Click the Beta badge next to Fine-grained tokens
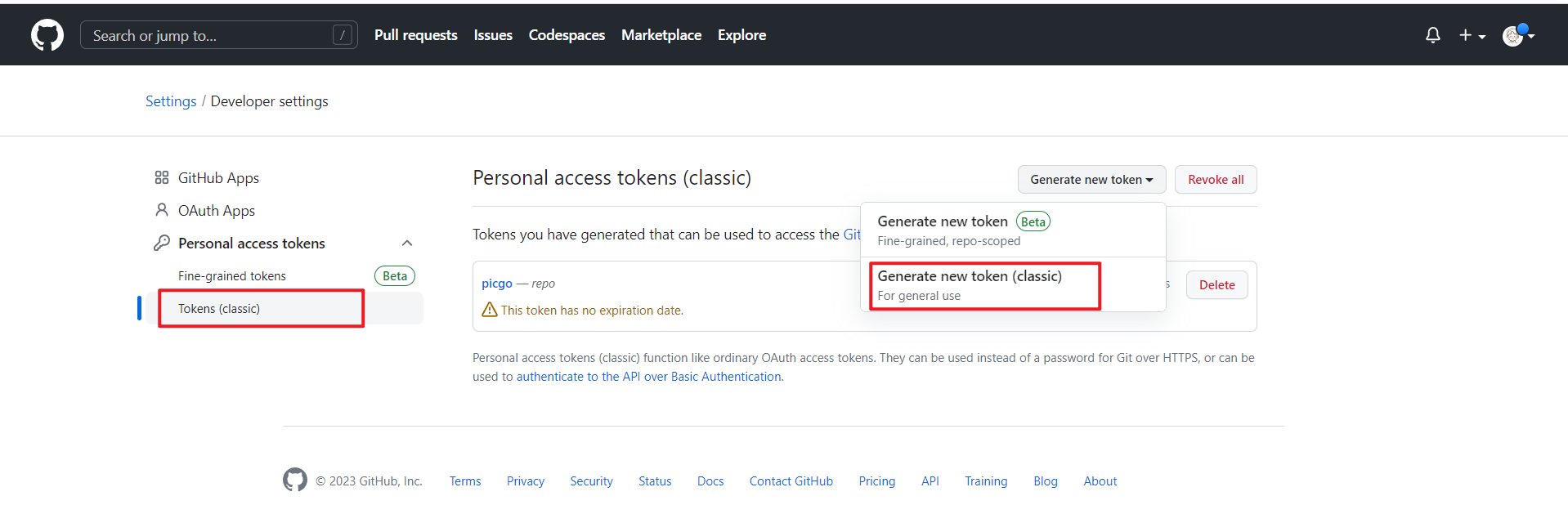 pyautogui.click(x=395, y=276)
